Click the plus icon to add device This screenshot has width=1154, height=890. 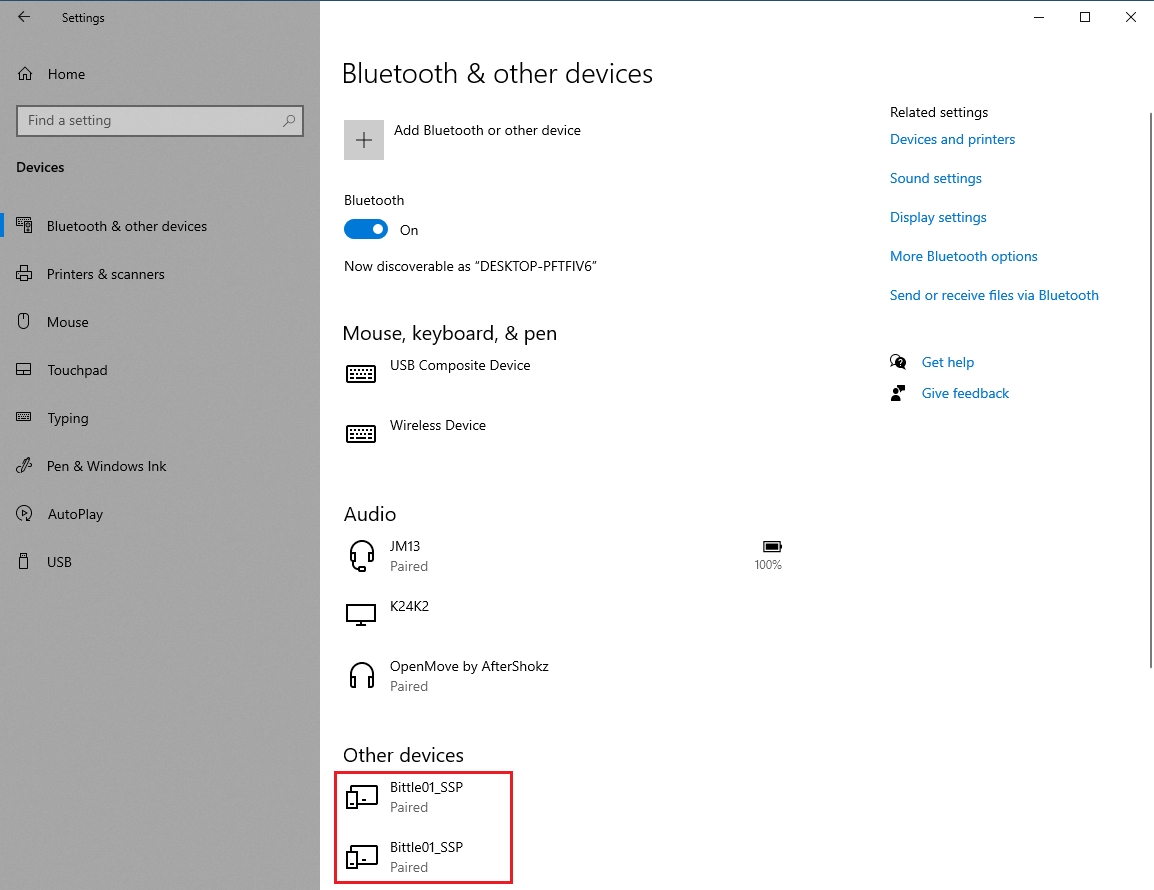pyautogui.click(x=364, y=140)
